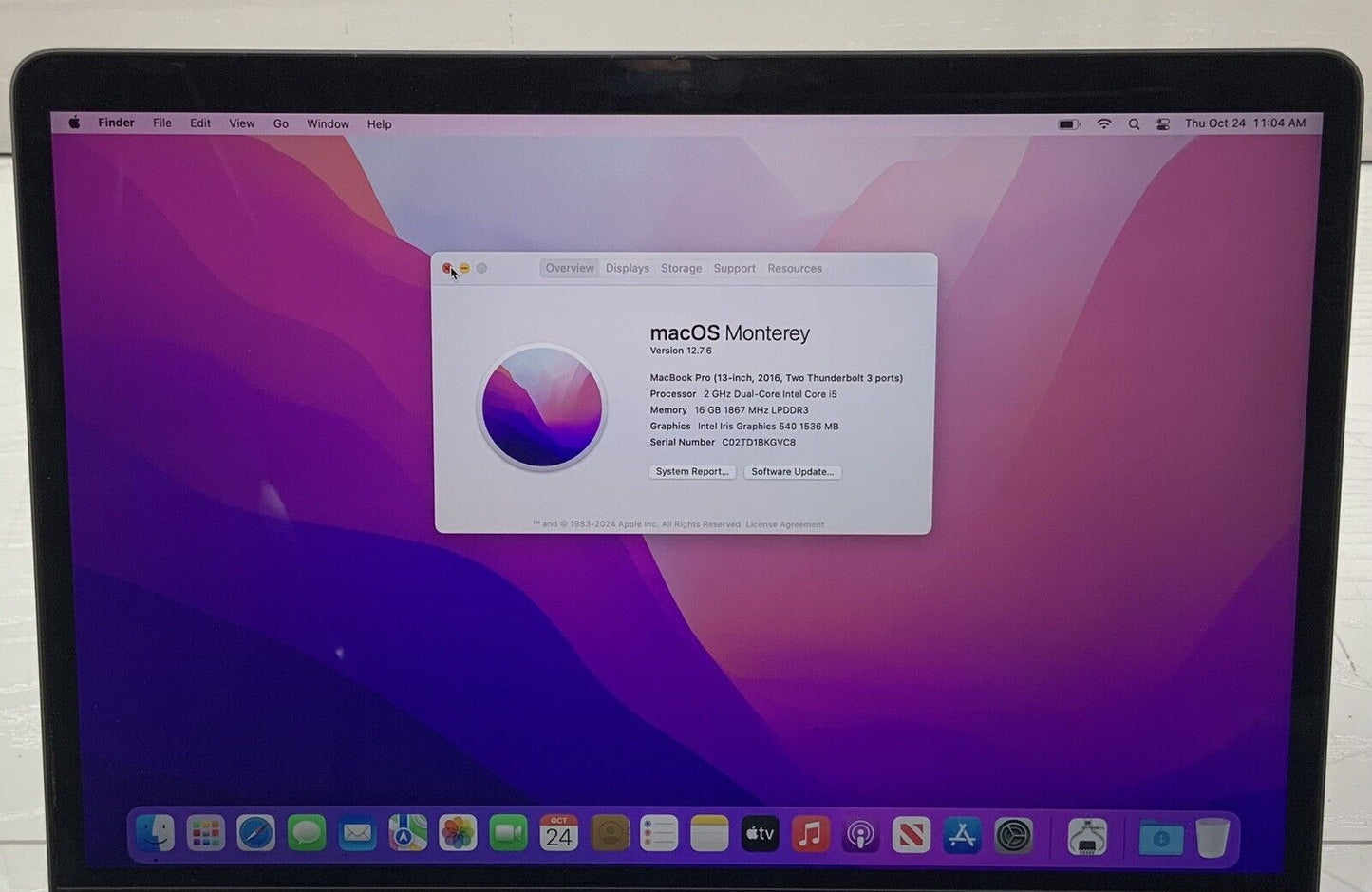Click the macOS Monterey logo image
The image size is (1372, 892).
coord(541,407)
